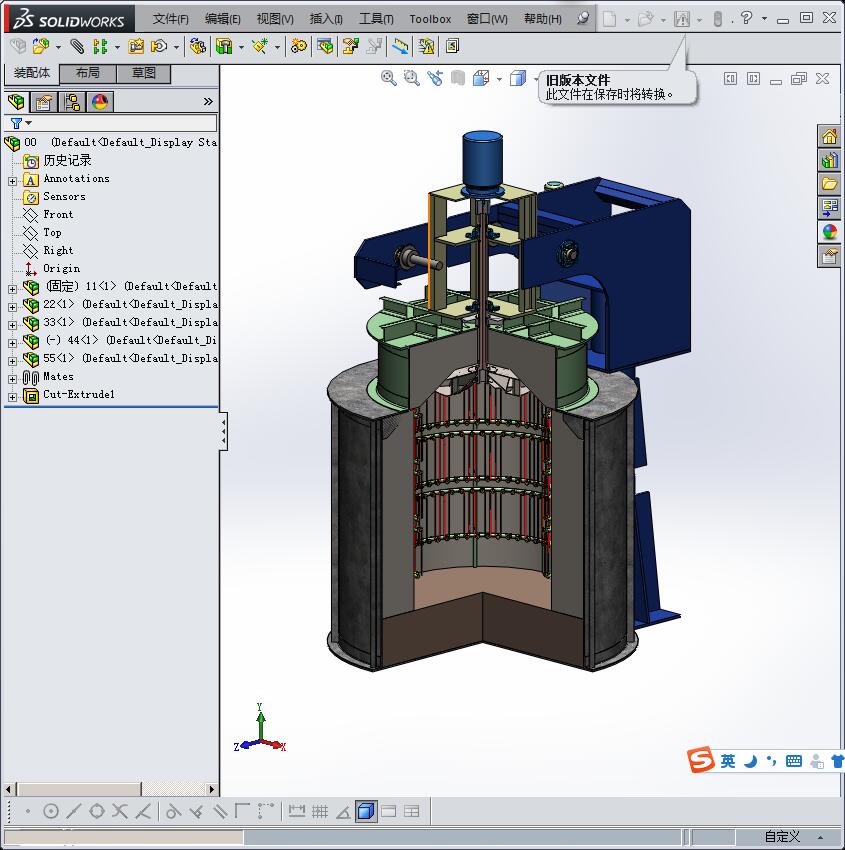Expand the Mates folder in the tree

pos(12,378)
